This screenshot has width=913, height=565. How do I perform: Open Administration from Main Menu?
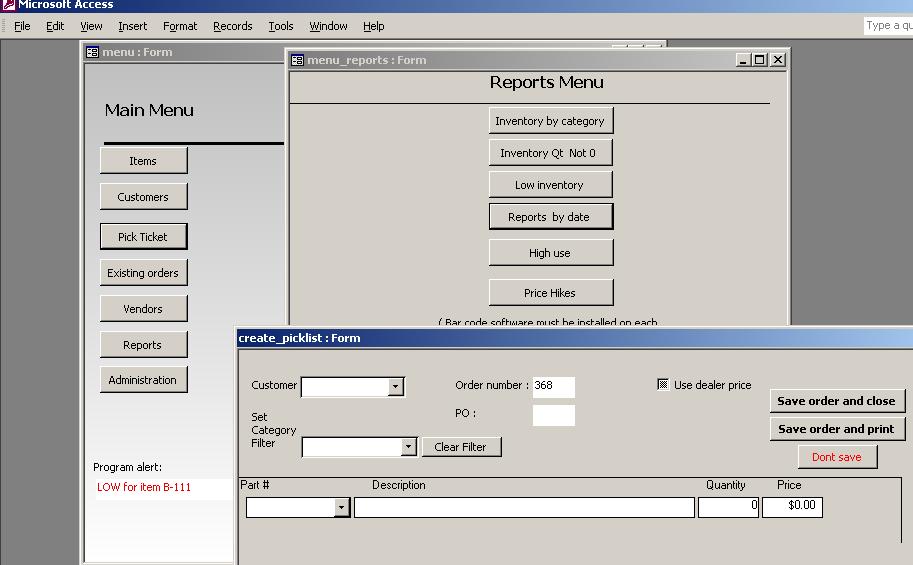(143, 380)
